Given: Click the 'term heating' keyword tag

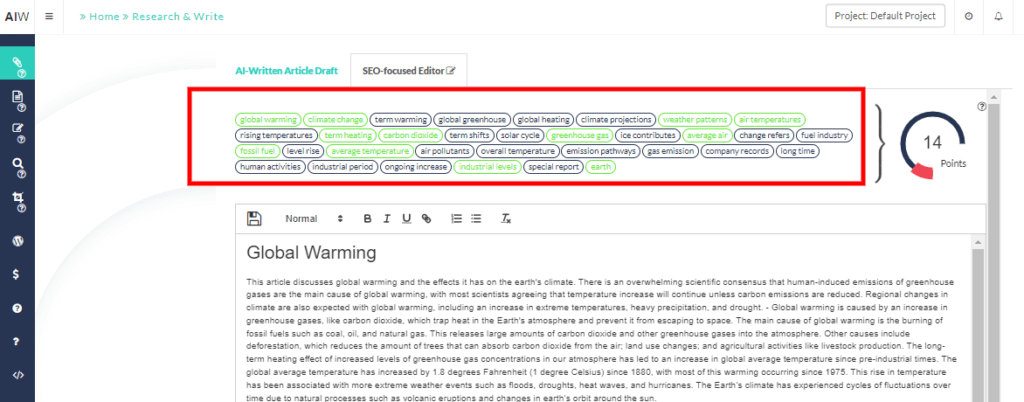Looking at the screenshot, I should click(348, 135).
